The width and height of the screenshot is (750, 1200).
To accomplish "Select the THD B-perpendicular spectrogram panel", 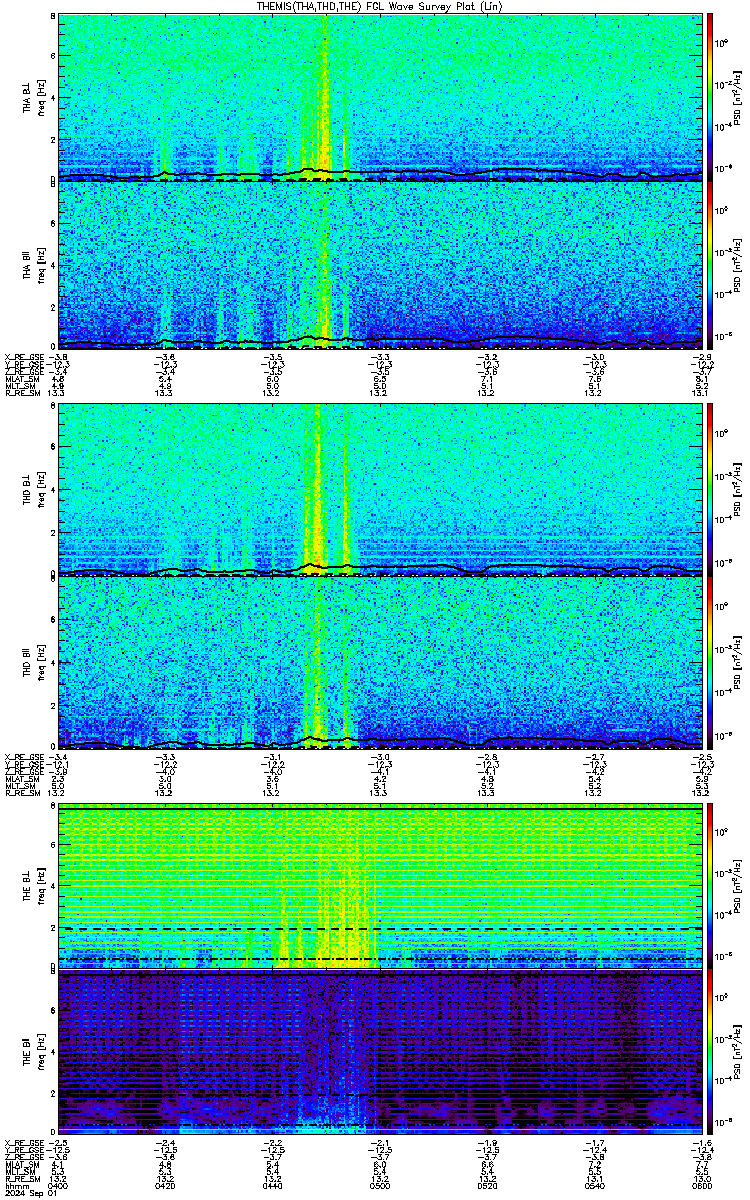I will [x=380, y=489].
